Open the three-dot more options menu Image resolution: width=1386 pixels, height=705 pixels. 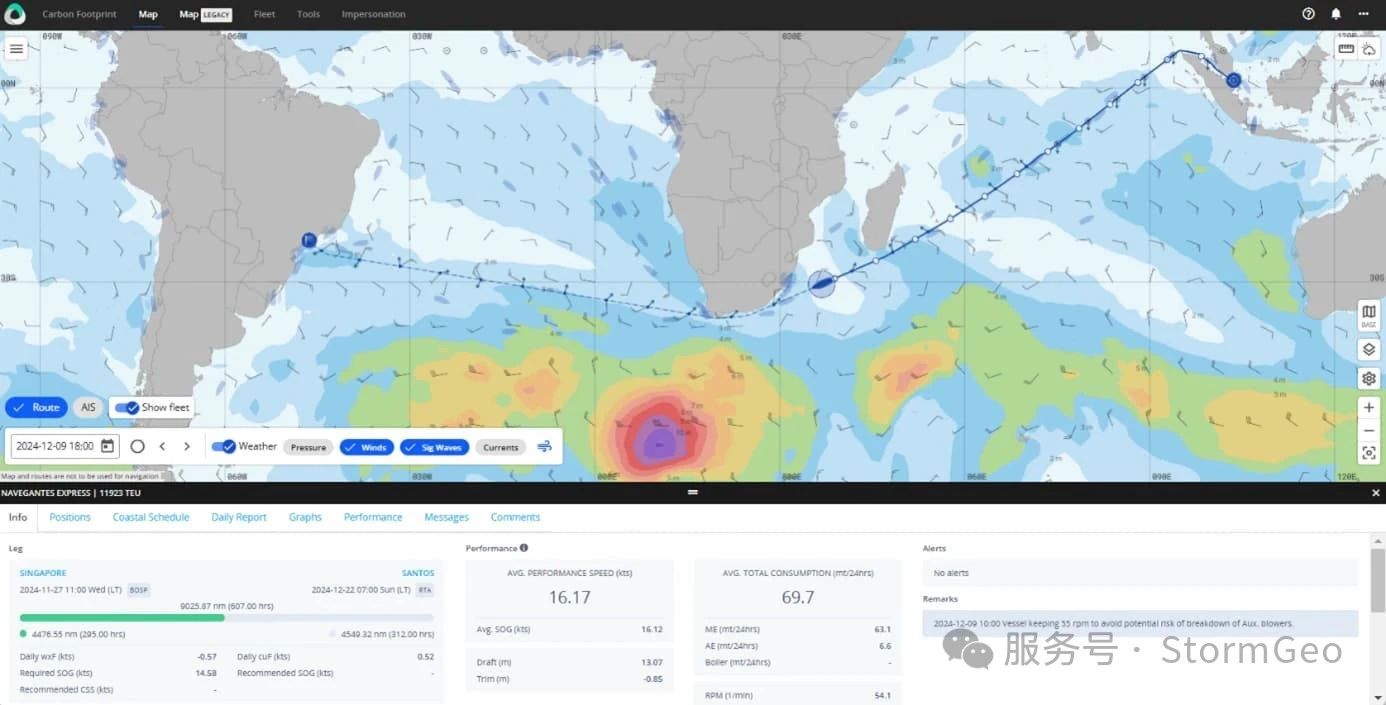pyautogui.click(x=1363, y=14)
